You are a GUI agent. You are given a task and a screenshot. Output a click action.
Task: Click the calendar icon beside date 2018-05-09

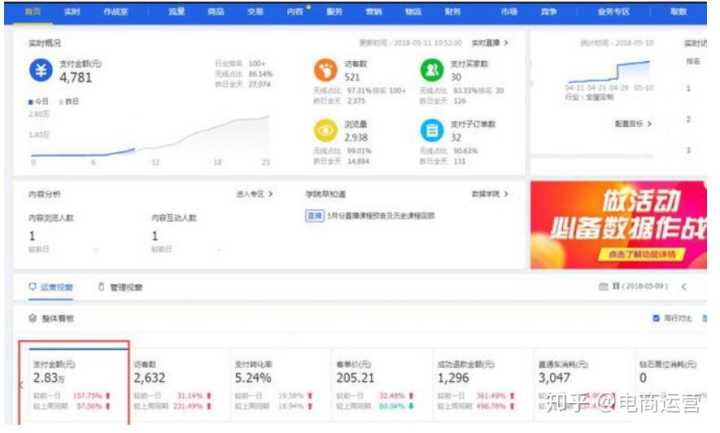pos(603,287)
